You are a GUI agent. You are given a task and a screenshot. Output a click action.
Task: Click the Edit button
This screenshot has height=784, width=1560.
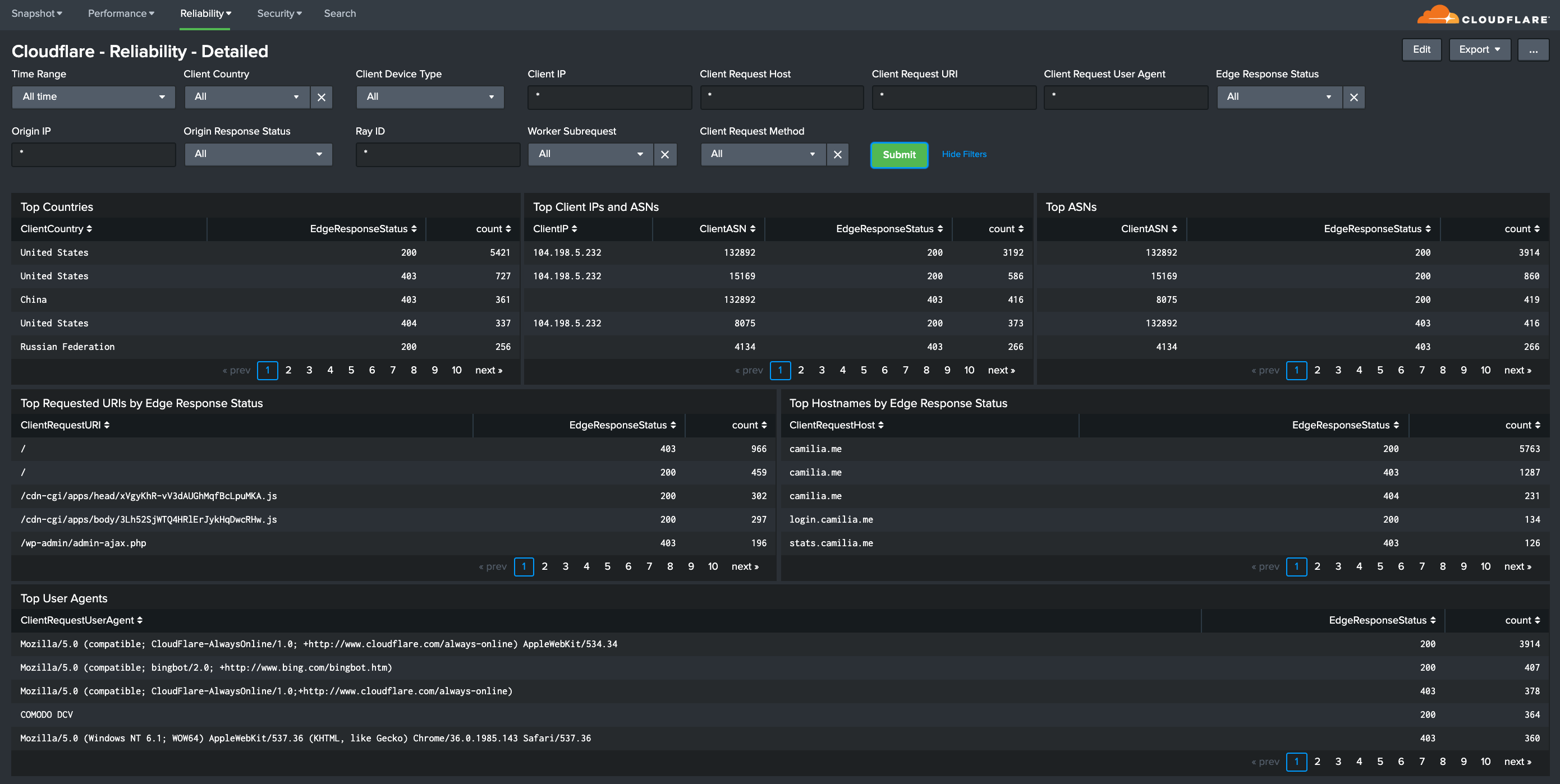(1421, 49)
